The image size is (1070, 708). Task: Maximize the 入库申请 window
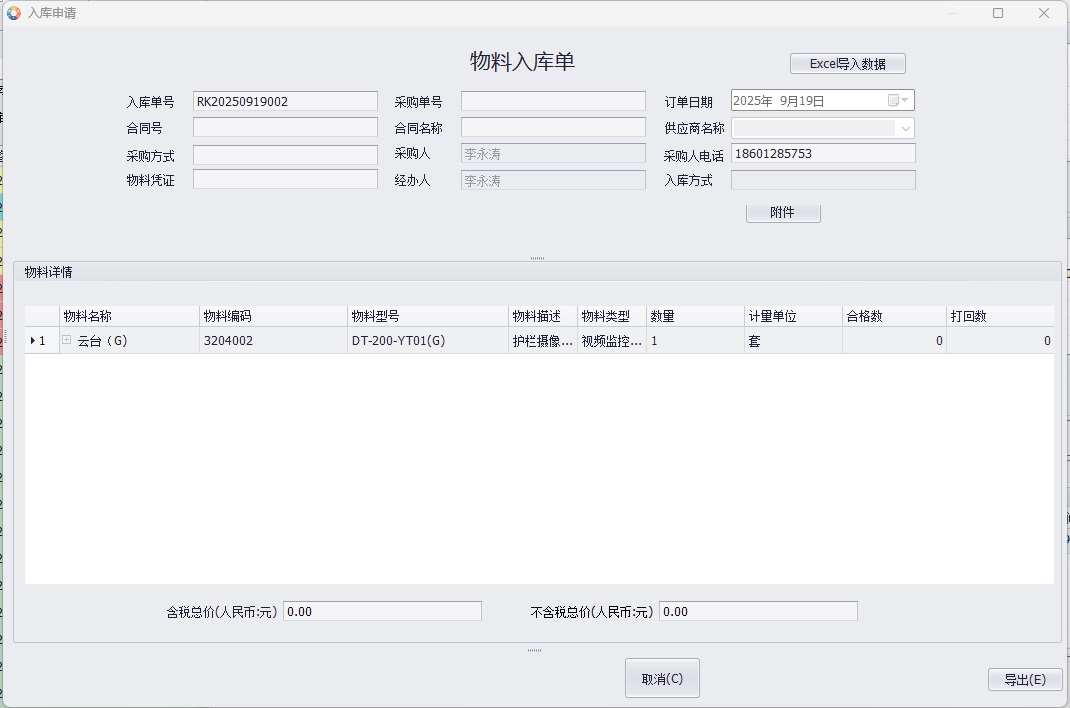click(998, 13)
